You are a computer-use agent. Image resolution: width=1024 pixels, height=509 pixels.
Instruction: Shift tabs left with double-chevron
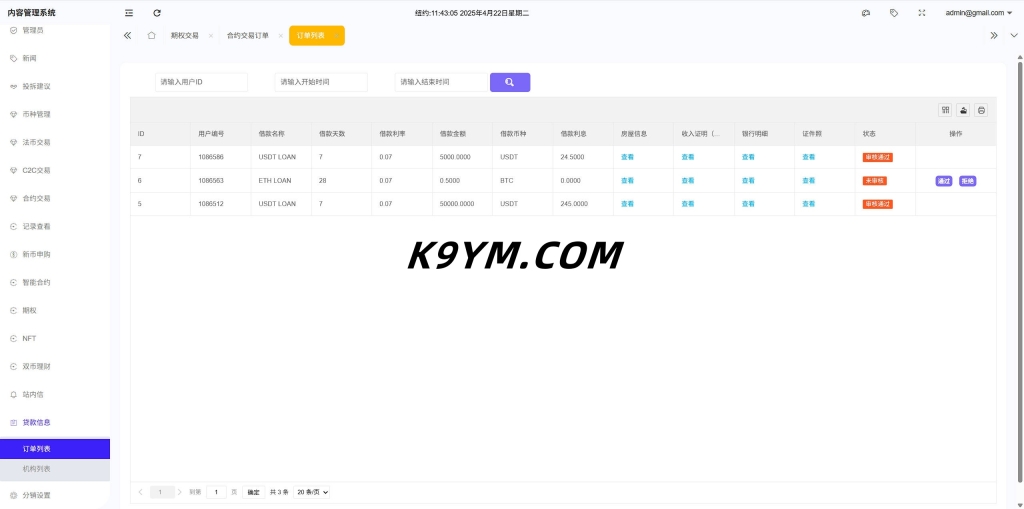127,35
